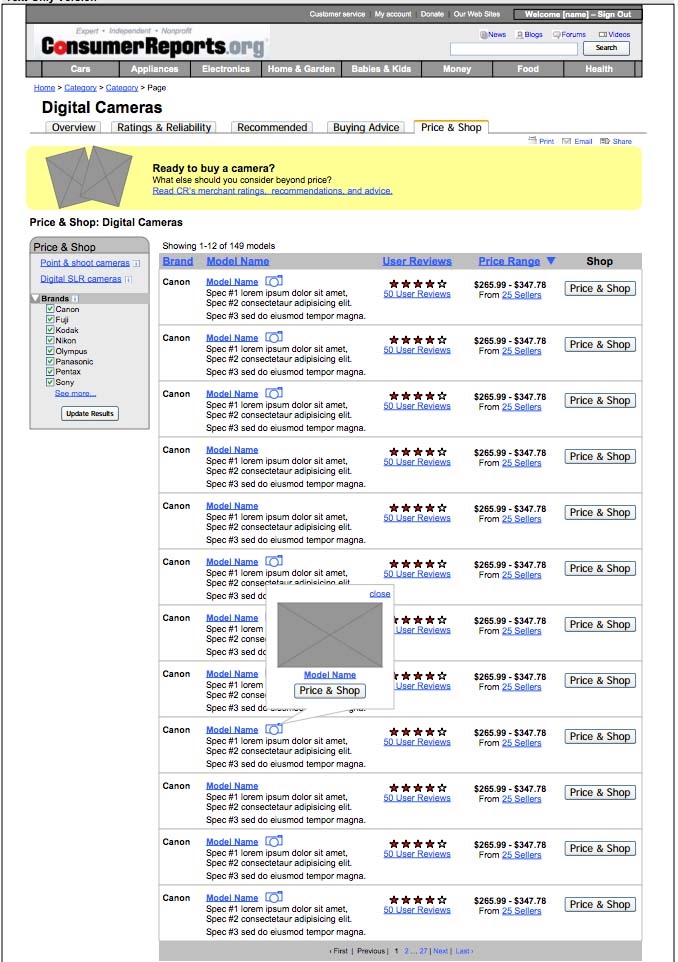Open the Electronics navigation menu

(x=226, y=69)
